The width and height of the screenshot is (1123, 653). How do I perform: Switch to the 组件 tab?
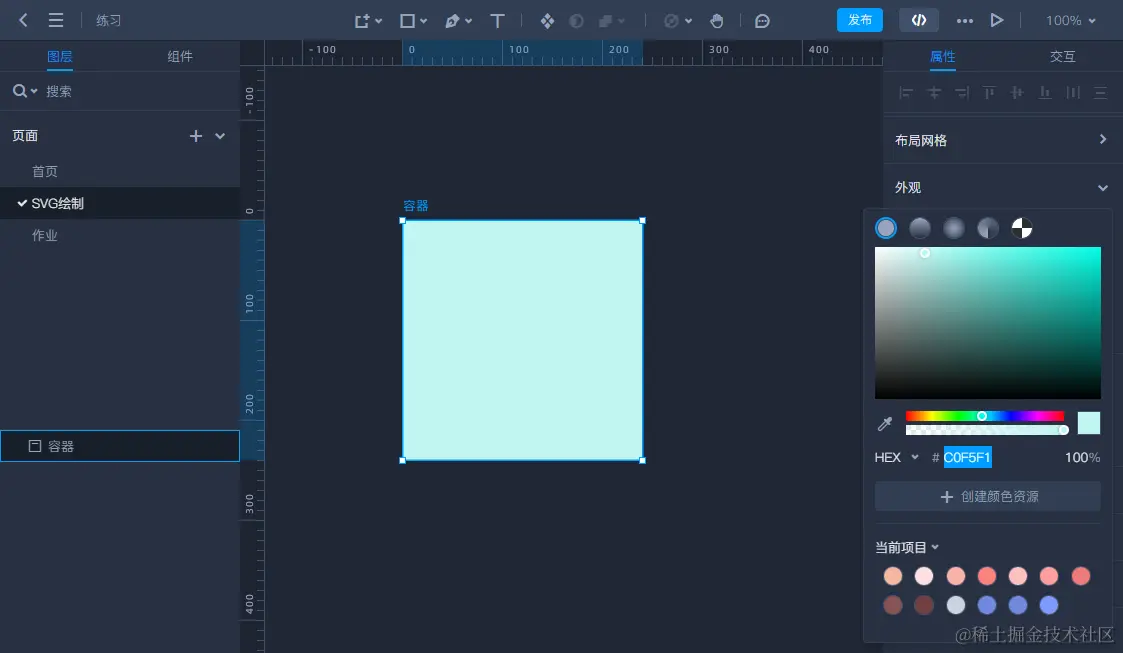(x=180, y=57)
